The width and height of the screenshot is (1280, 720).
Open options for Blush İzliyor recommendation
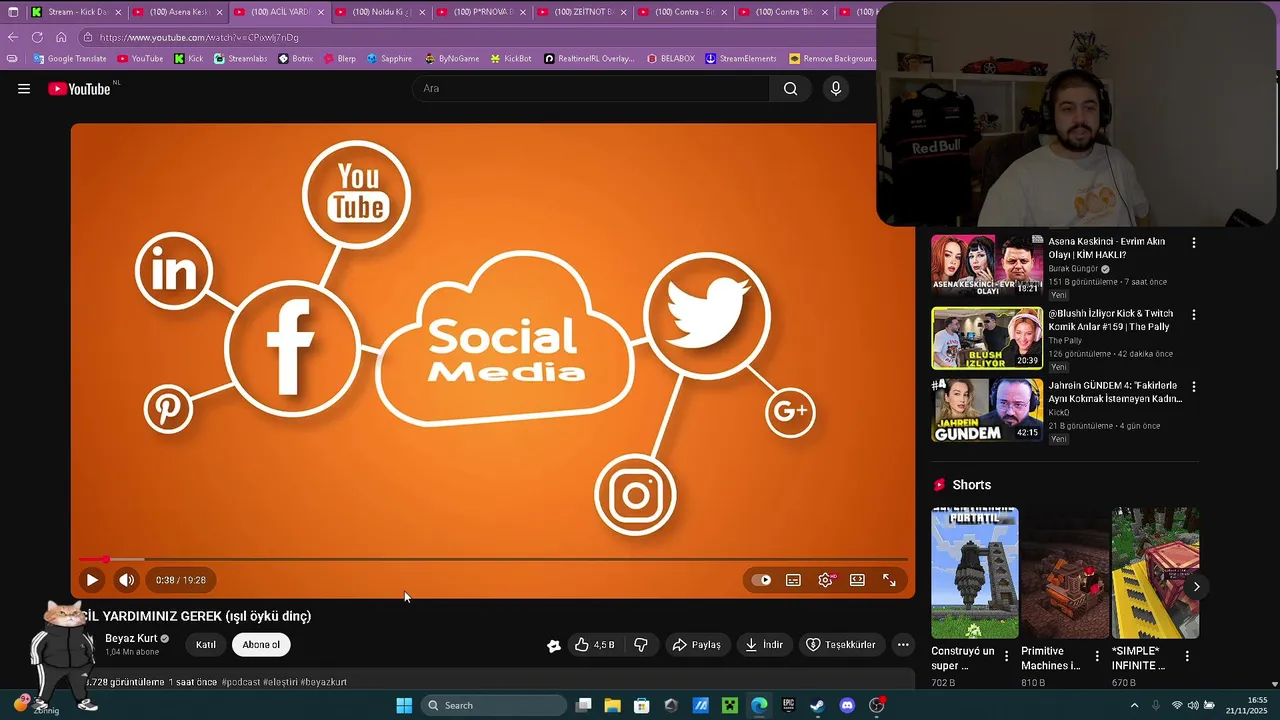point(1193,315)
